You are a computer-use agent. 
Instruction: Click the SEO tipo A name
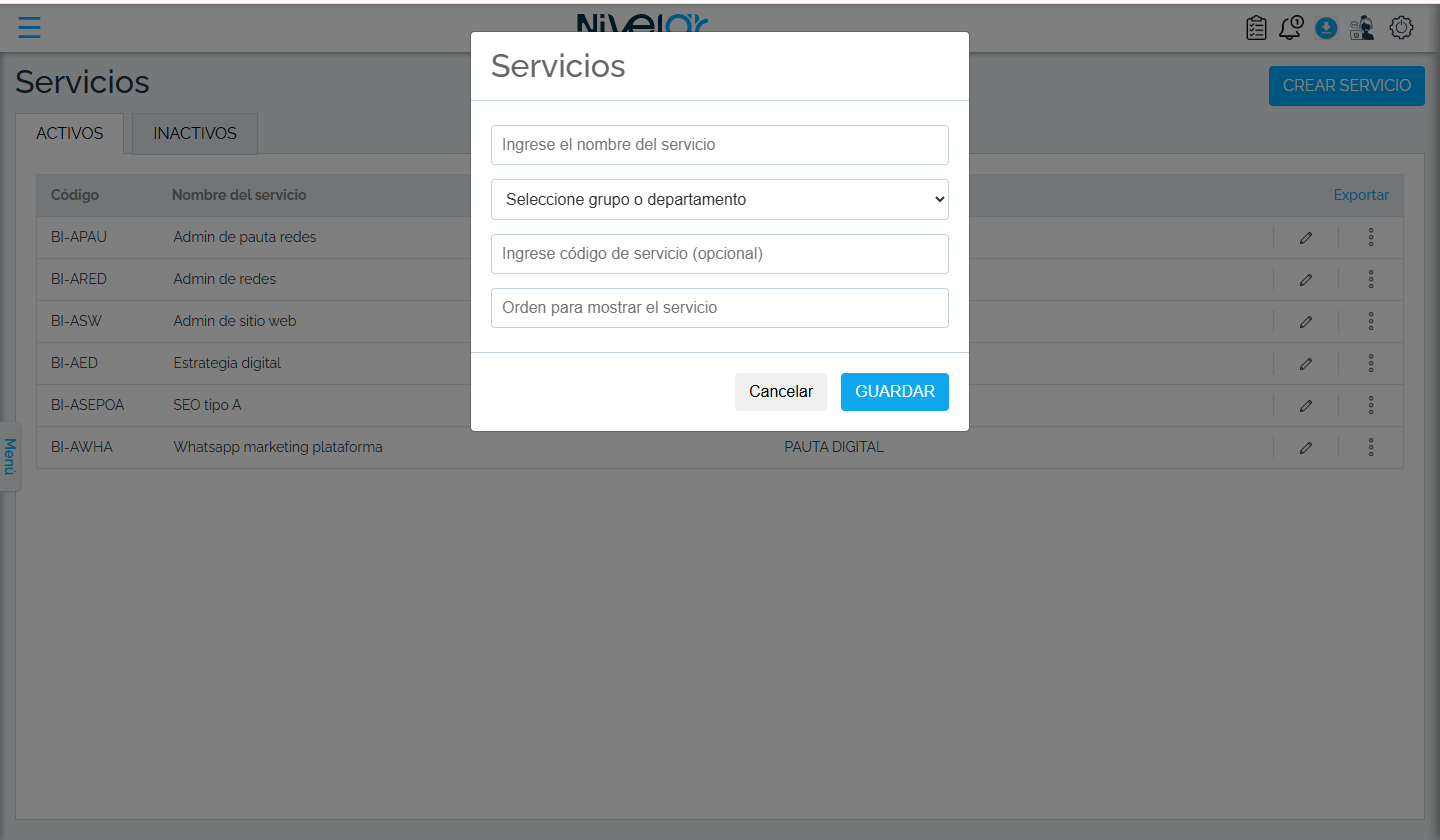coord(207,405)
